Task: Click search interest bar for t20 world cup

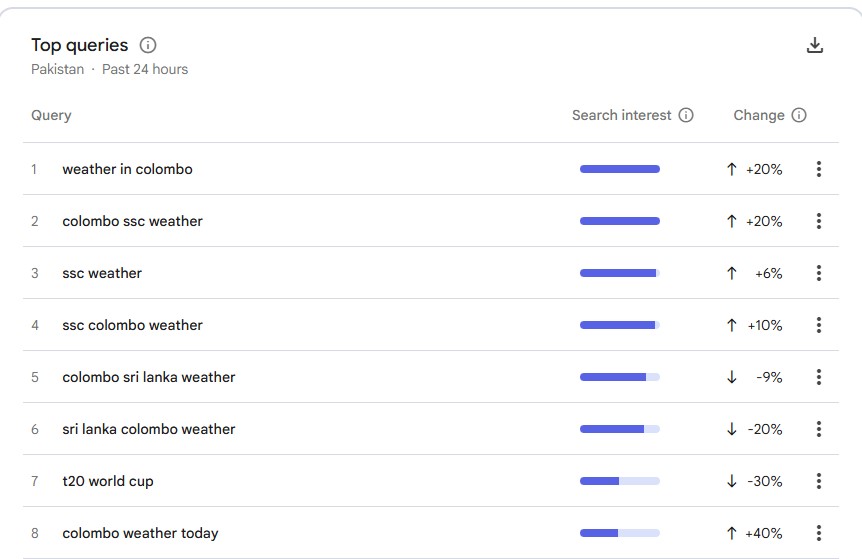Action: coord(619,481)
